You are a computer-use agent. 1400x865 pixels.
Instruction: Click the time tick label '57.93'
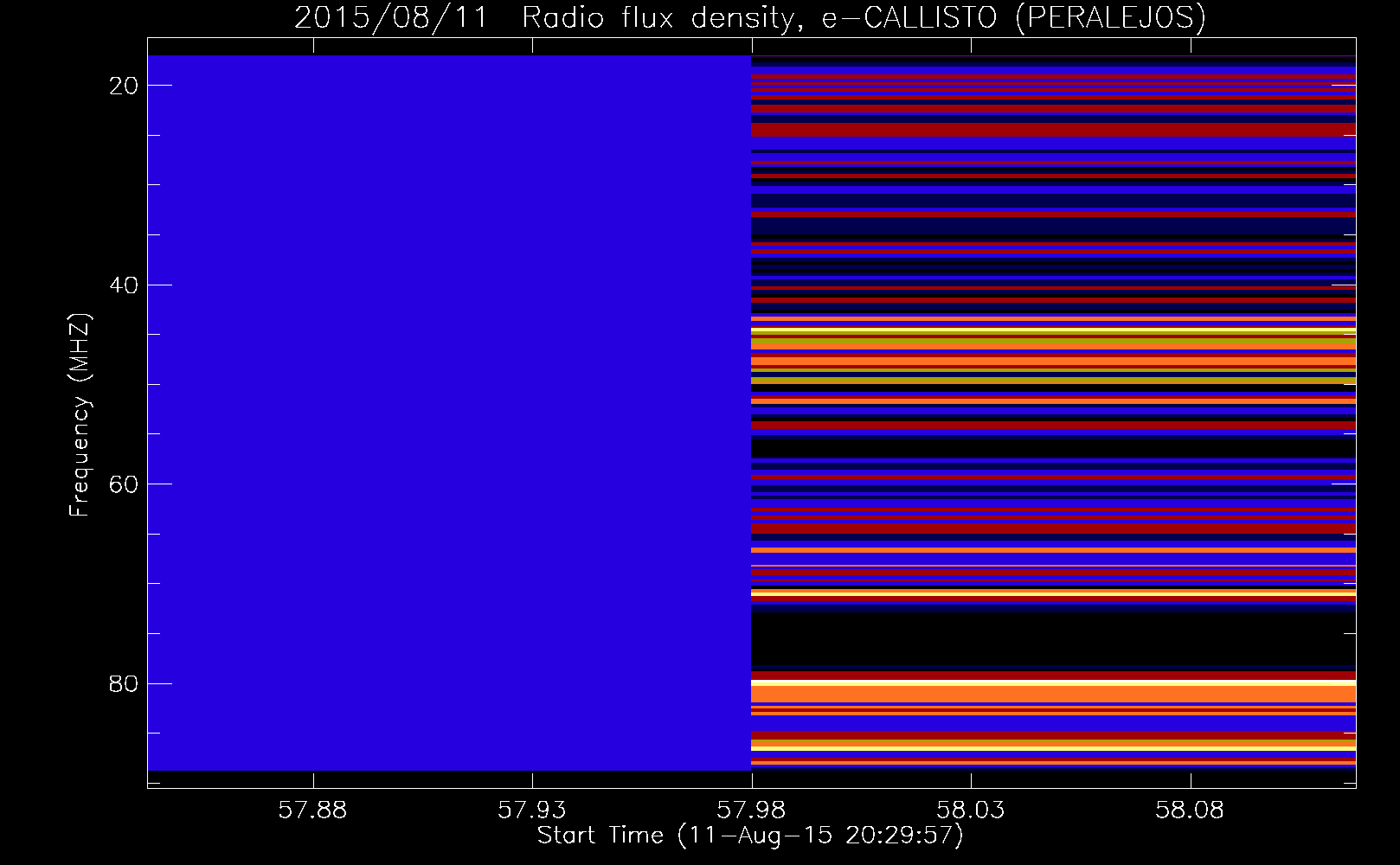point(532,810)
